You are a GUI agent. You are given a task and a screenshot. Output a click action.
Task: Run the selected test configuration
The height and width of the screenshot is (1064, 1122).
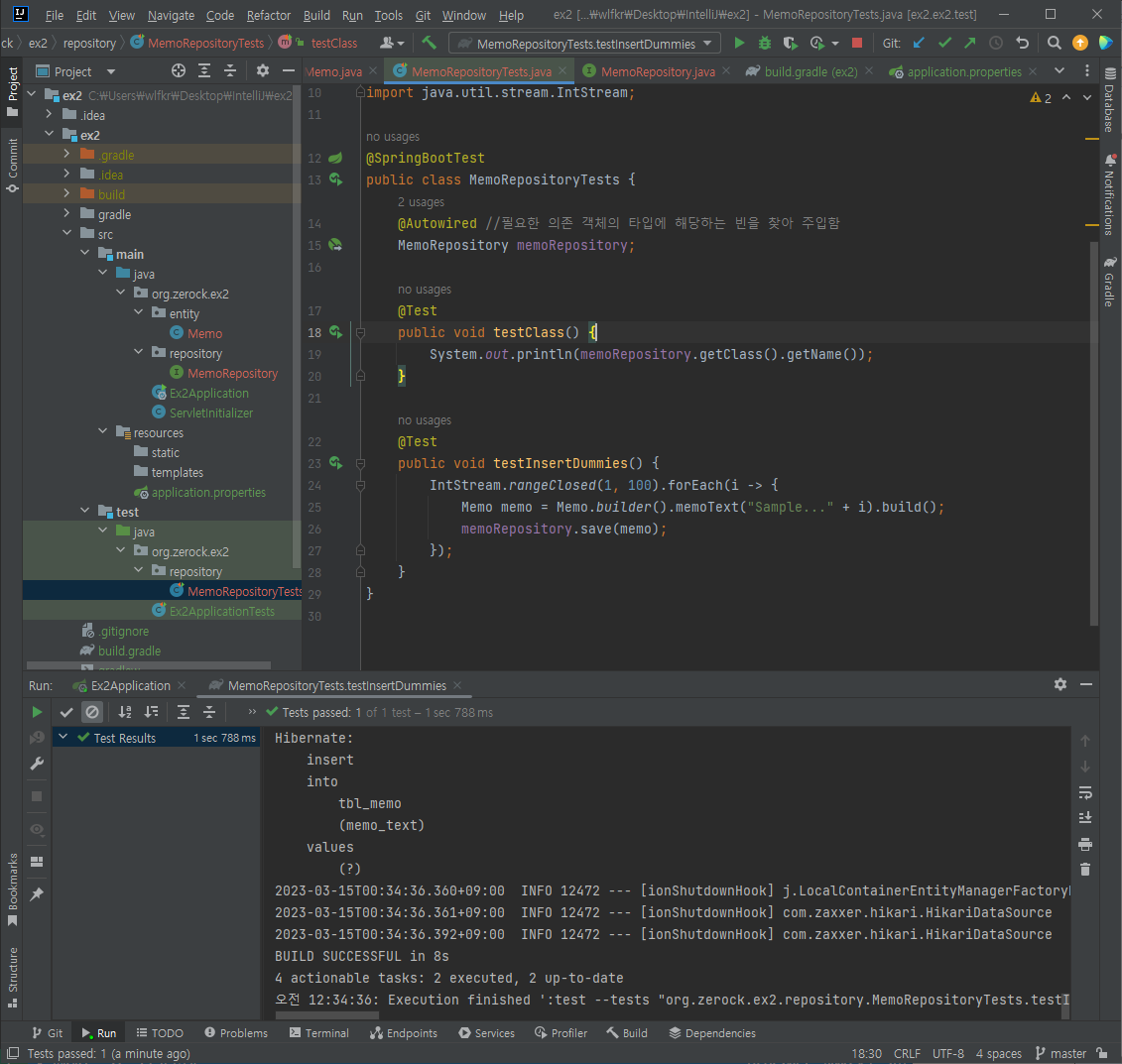coord(739,43)
